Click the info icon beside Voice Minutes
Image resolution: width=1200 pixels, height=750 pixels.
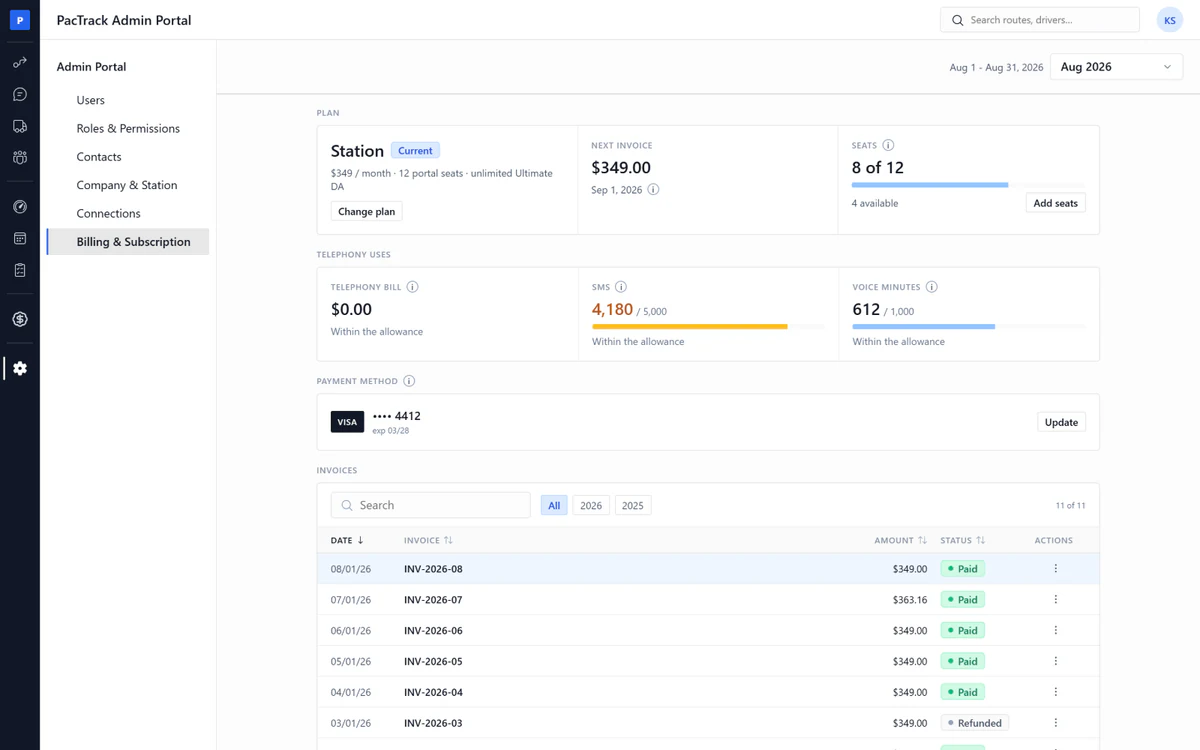point(932,287)
